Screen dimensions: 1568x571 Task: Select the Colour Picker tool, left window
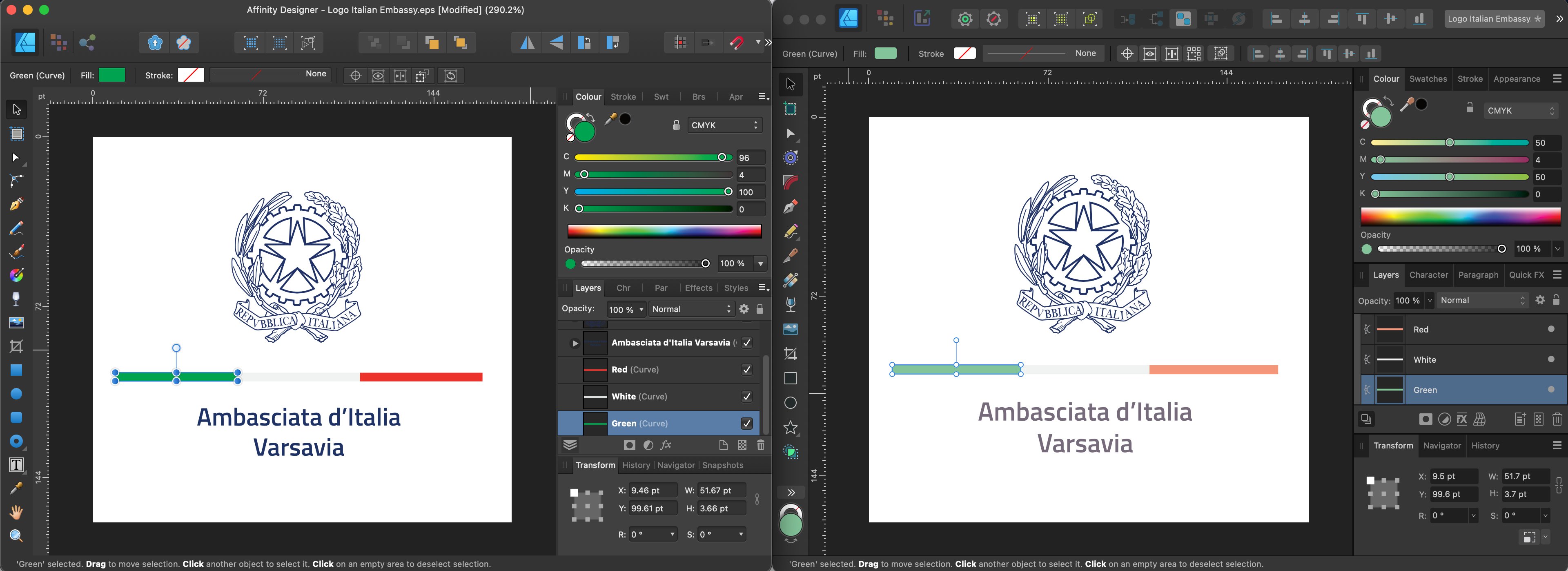16,488
